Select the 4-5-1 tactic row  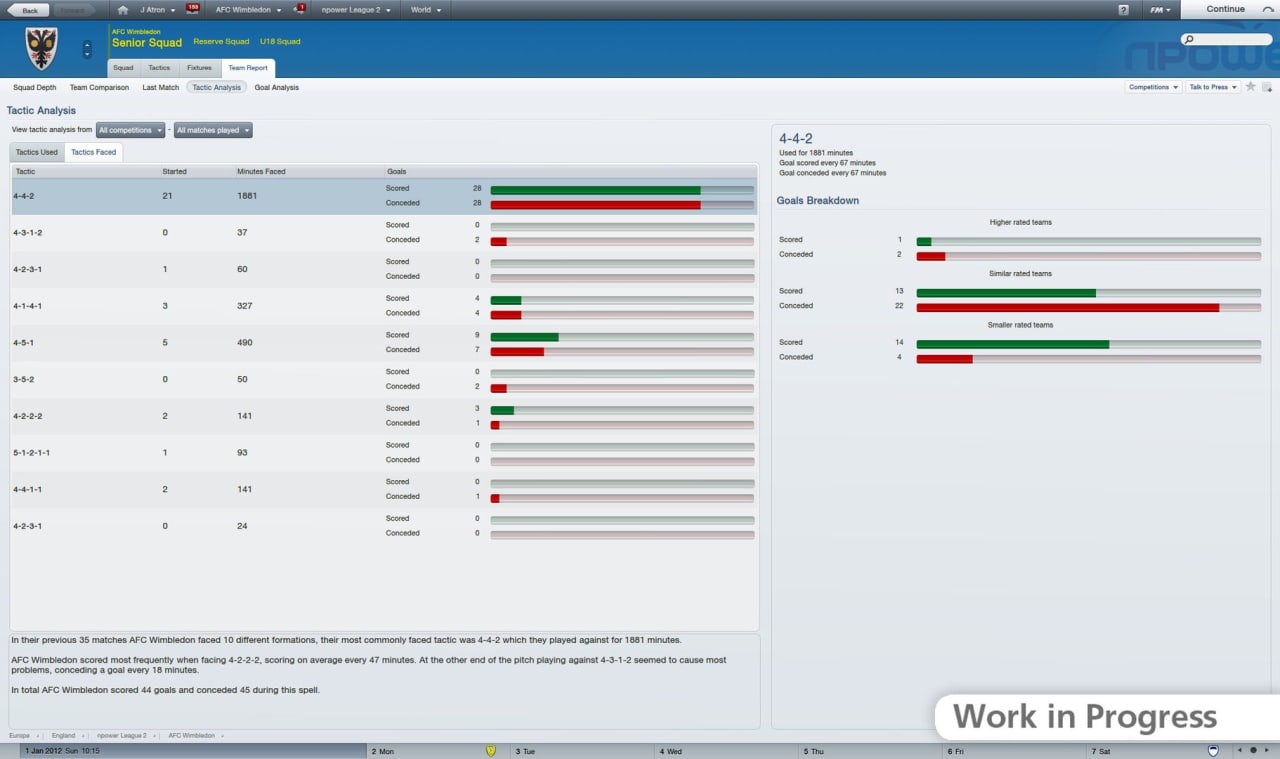point(200,343)
